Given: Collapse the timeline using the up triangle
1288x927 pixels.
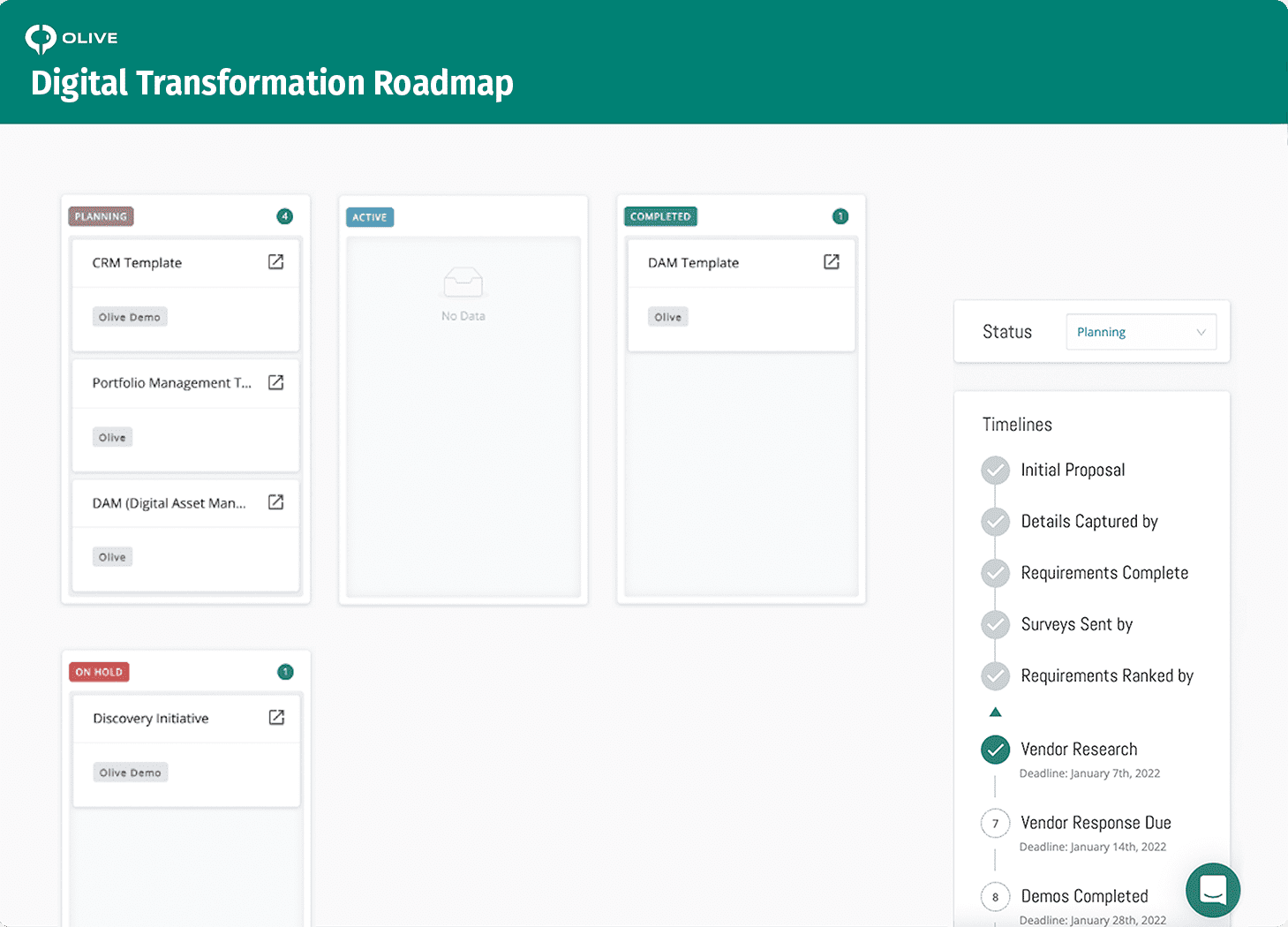Looking at the screenshot, I should pyautogui.click(x=995, y=712).
